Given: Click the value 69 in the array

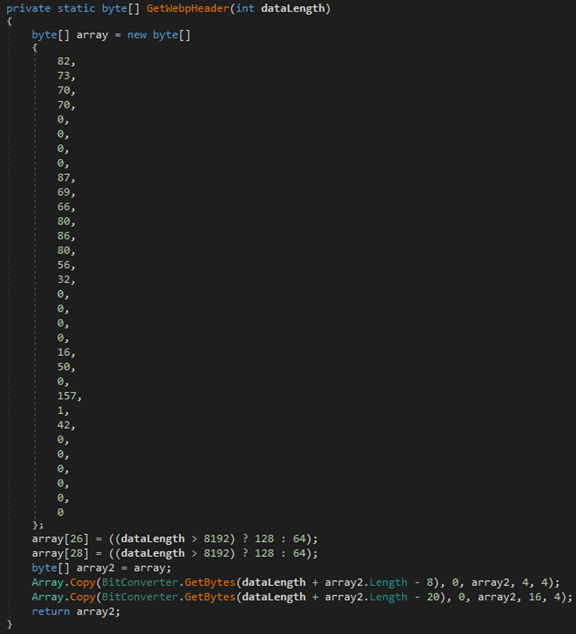Looking at the screenshot, I should click(63, 192).
